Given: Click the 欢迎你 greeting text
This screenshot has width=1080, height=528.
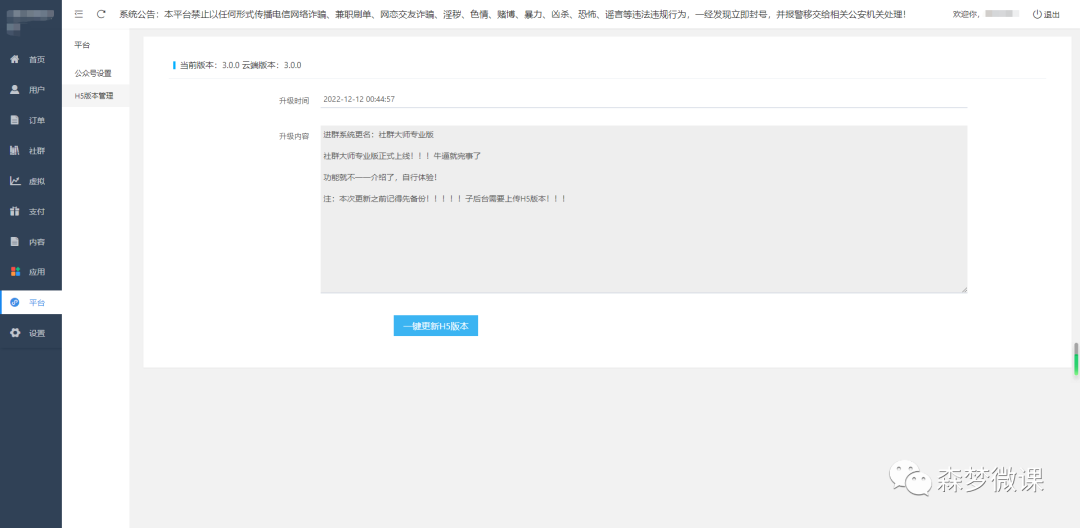Looking at the screenshot, I should tap(966, 14).
